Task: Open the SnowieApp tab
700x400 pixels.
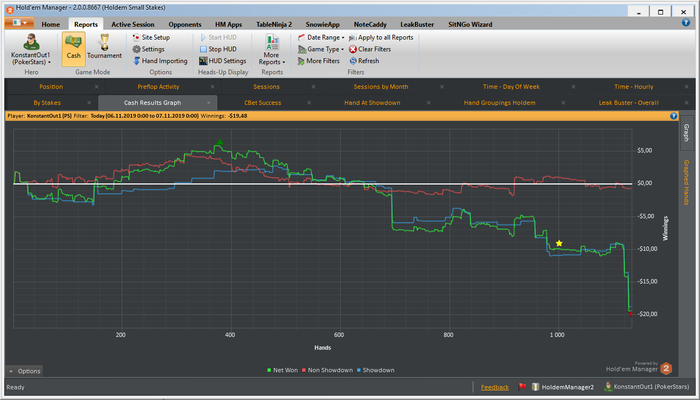Action: coord(322,25)
